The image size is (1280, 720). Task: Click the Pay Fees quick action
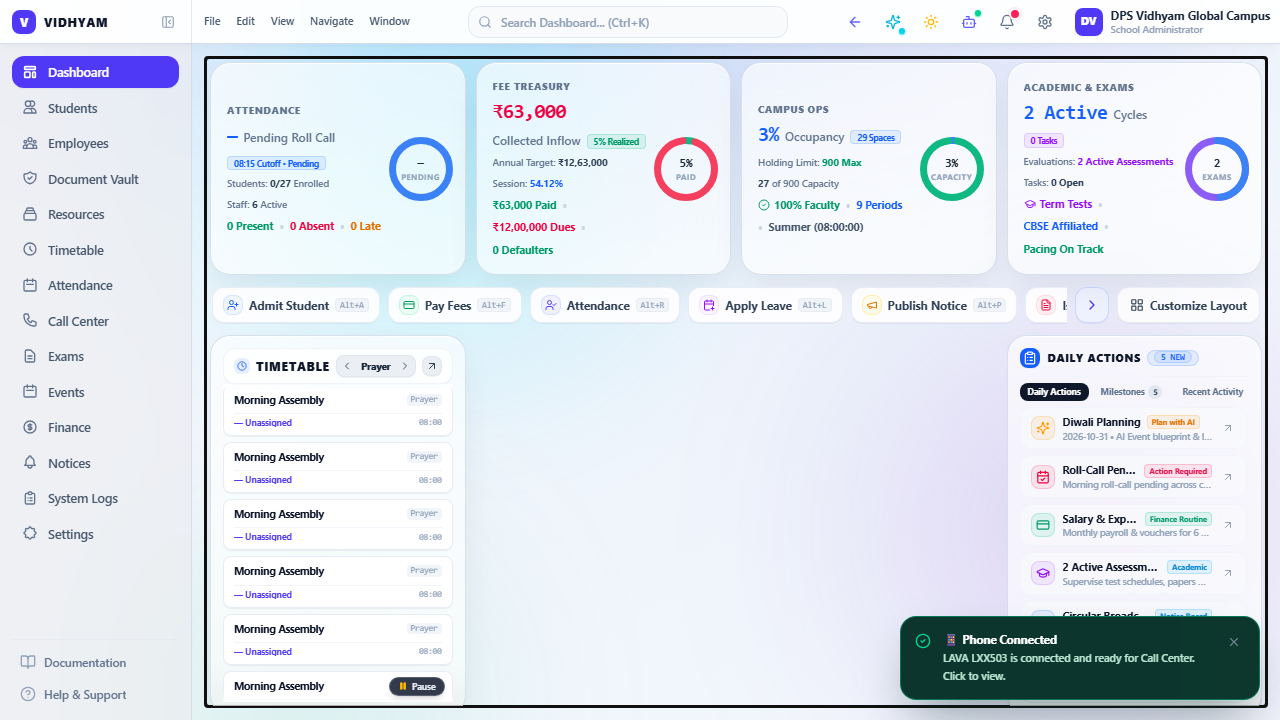(x=455, y=306)
